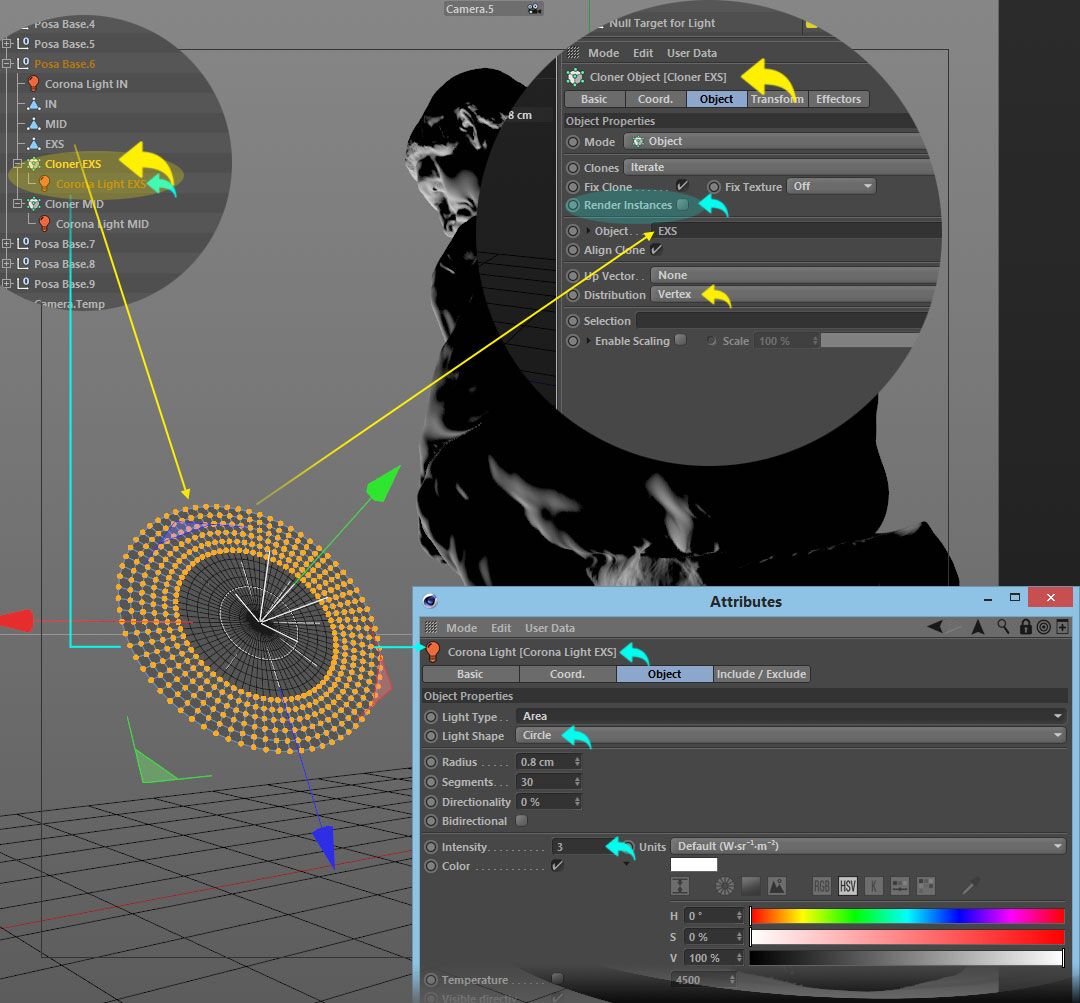Expand the Posa Base.7 tree node

pos(7,244)
